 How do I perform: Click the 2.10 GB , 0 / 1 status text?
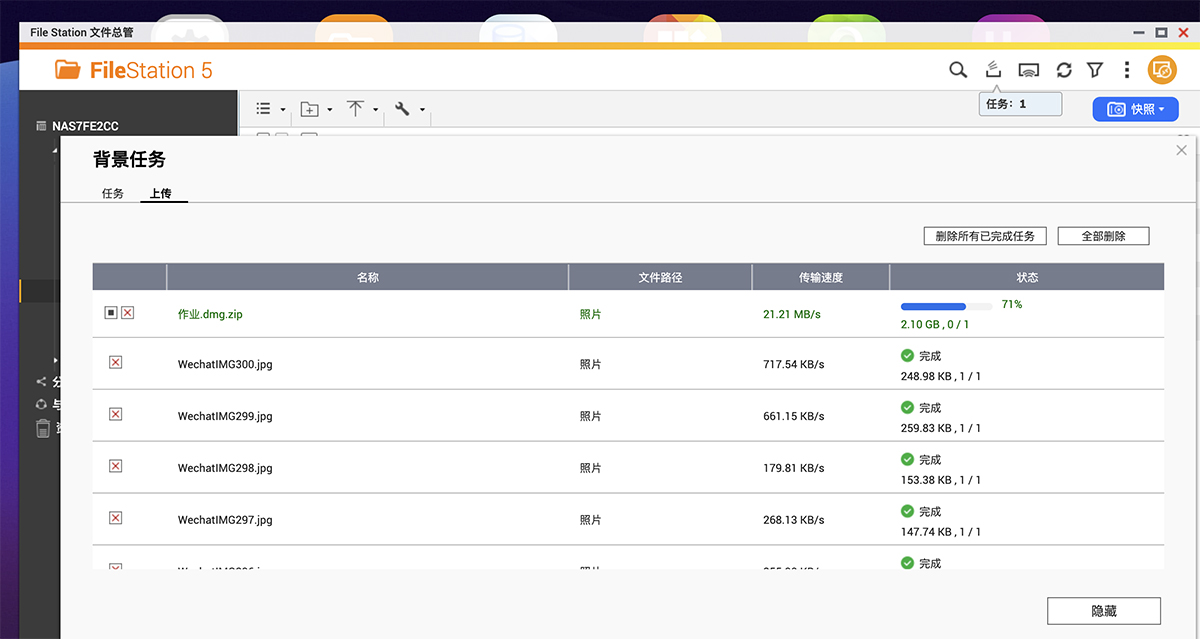[935, 324]
